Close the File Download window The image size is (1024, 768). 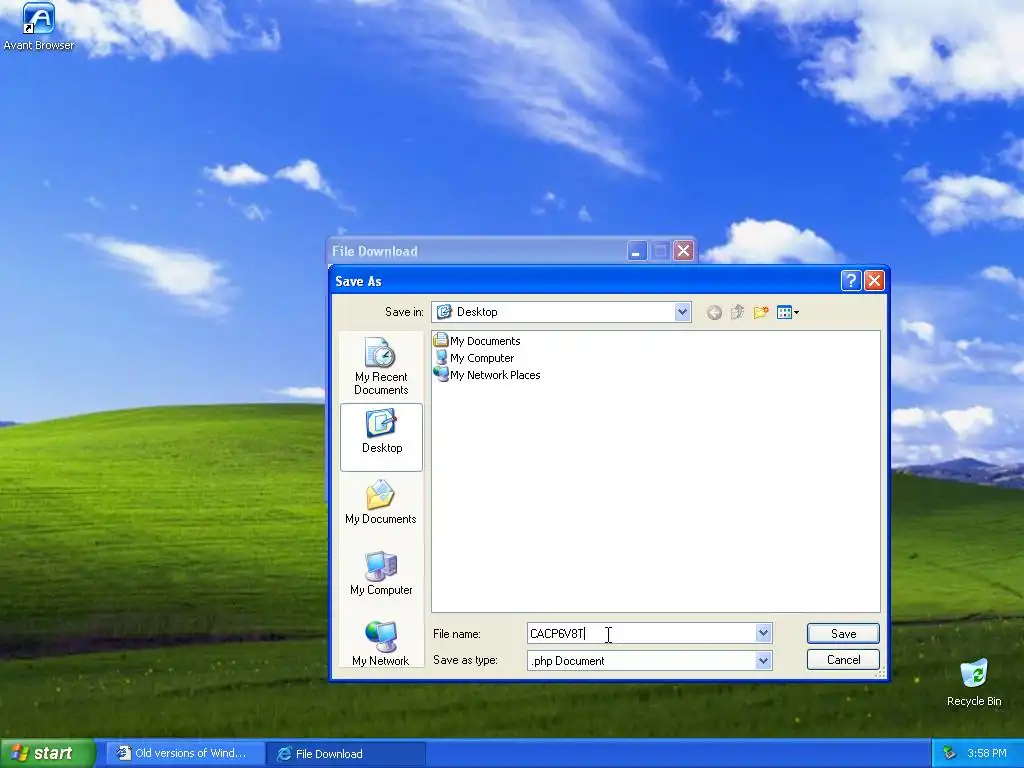(683, 251)
